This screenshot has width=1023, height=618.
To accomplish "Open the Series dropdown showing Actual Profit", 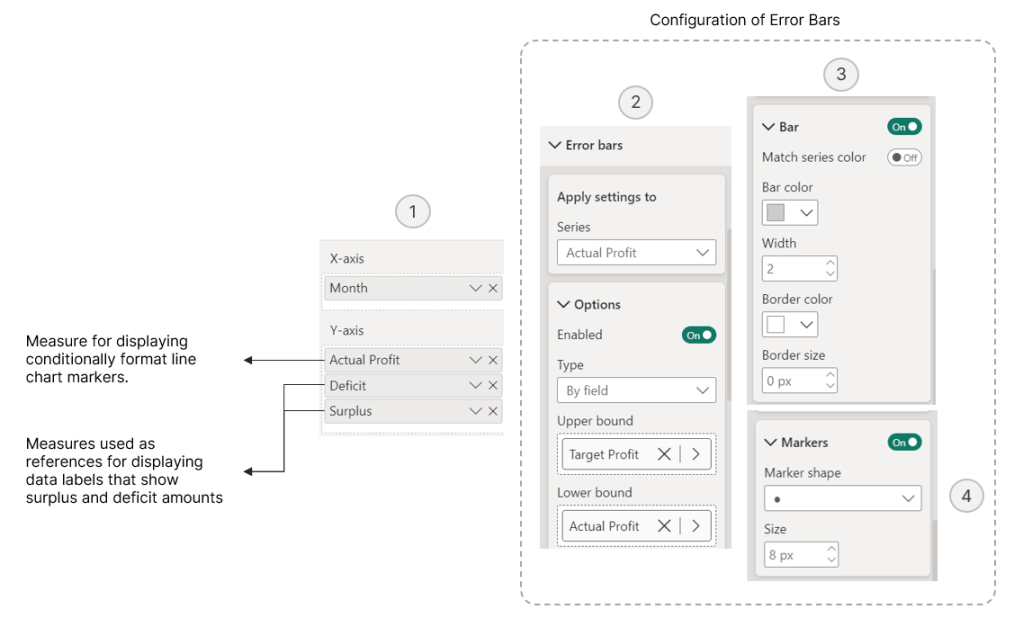I will pos(636,253).
